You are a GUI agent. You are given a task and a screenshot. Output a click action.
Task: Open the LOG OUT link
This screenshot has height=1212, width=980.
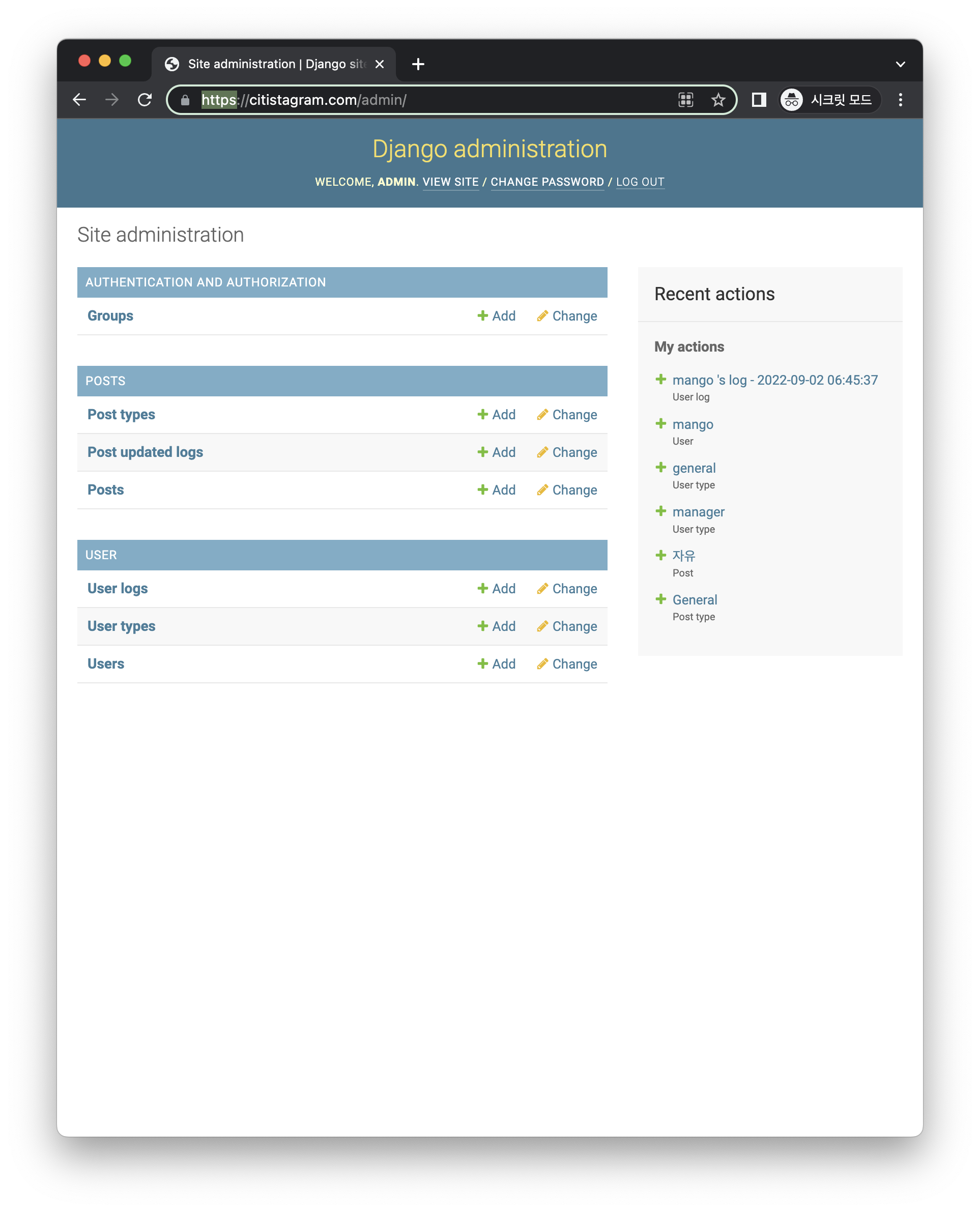tap(640, 182)
